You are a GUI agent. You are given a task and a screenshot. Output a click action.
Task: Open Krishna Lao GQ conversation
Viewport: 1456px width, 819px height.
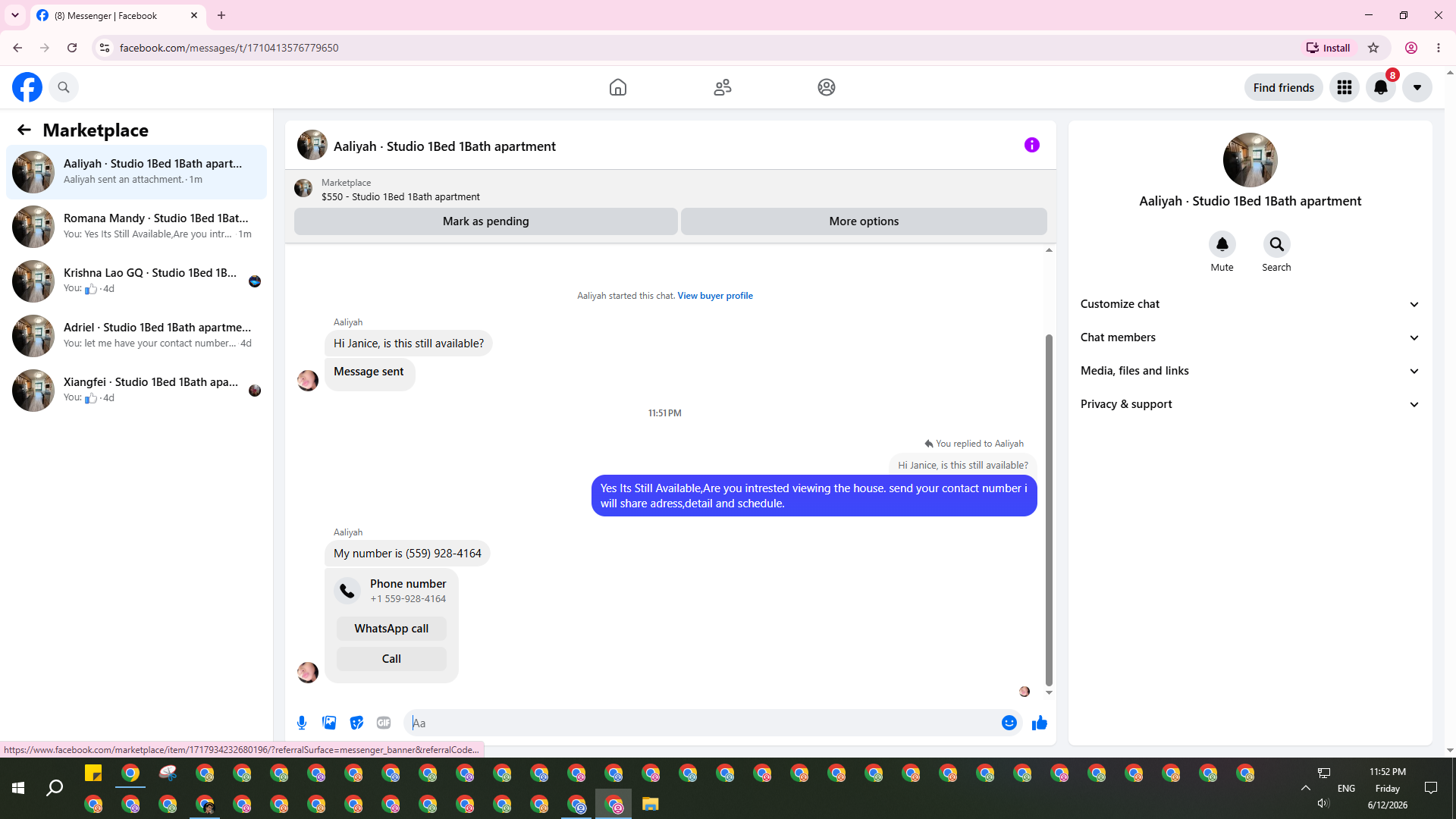click(x=136, y=281)
